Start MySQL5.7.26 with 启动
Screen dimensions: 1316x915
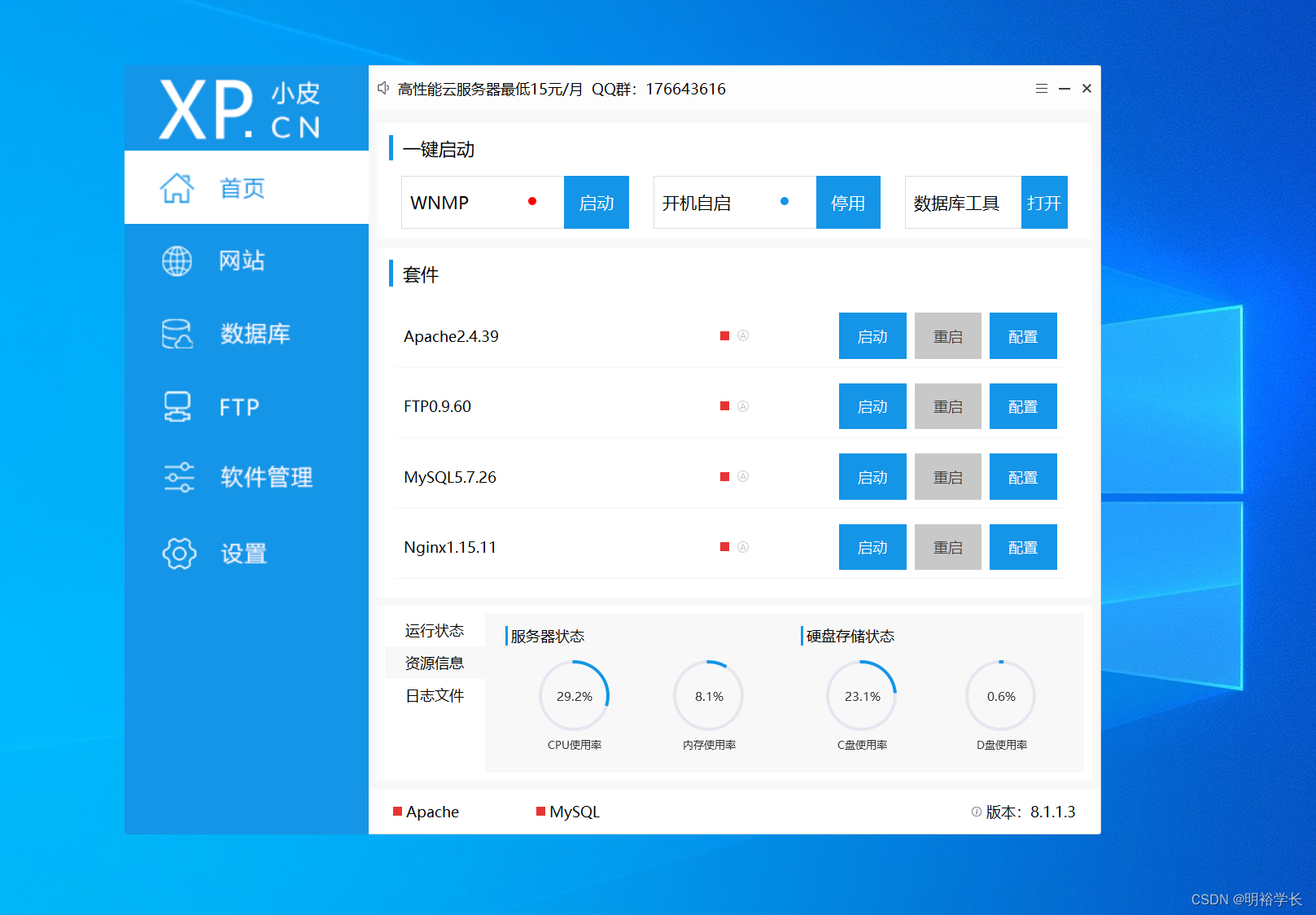click(x=872, y=477)
